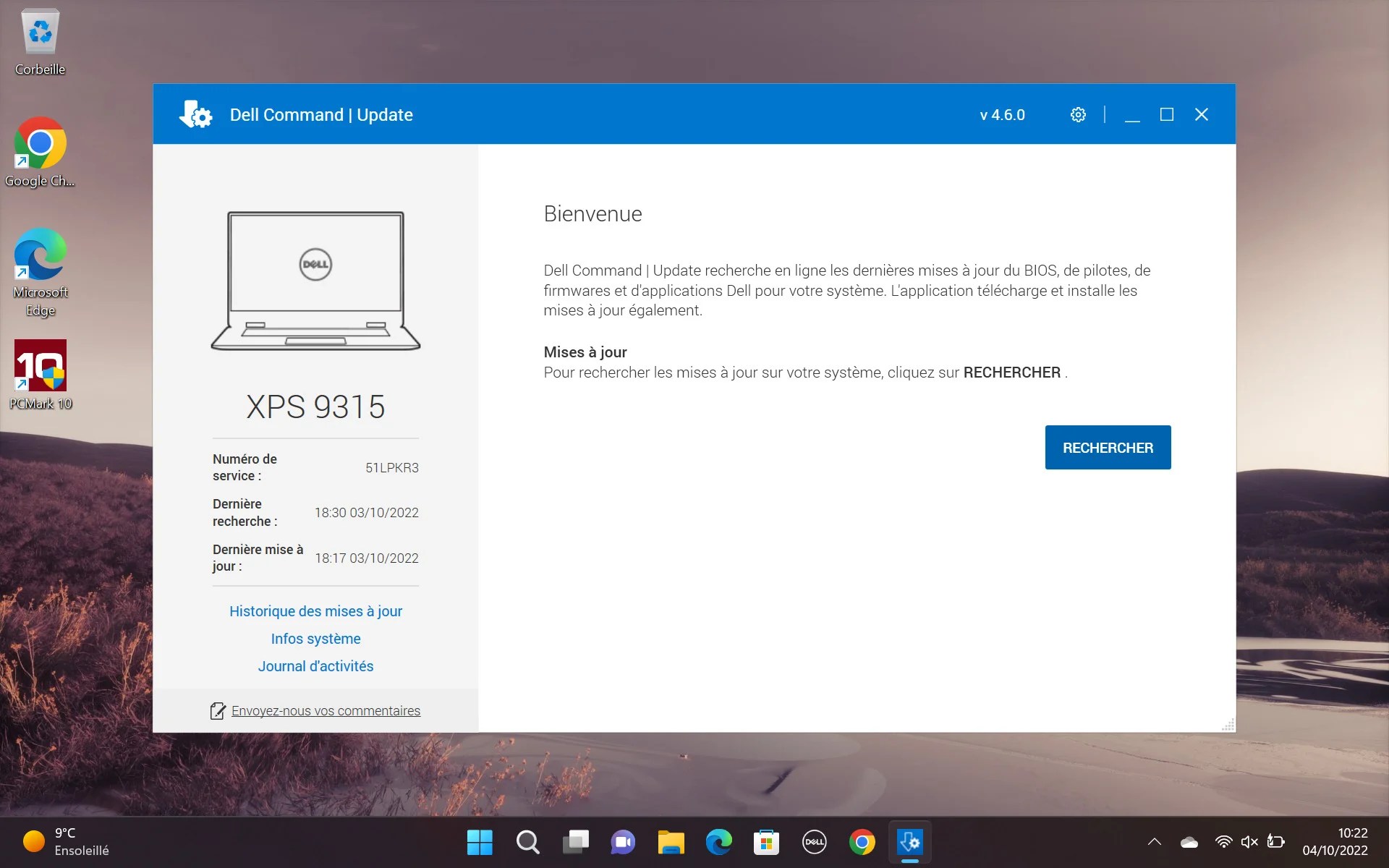Click the XPS 9315 model name
The image size is (1389, 868).
(x=315, y=407)
